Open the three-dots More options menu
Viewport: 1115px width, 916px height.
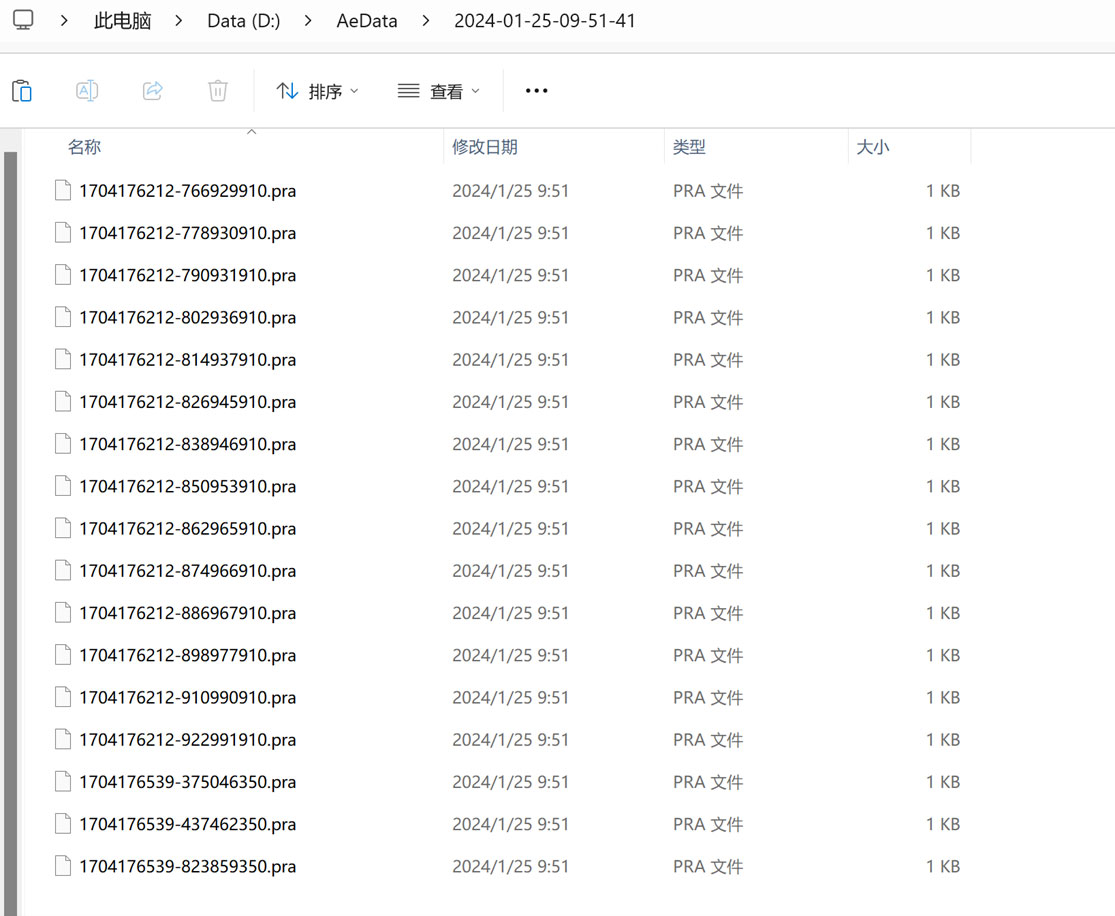[536, 91]
